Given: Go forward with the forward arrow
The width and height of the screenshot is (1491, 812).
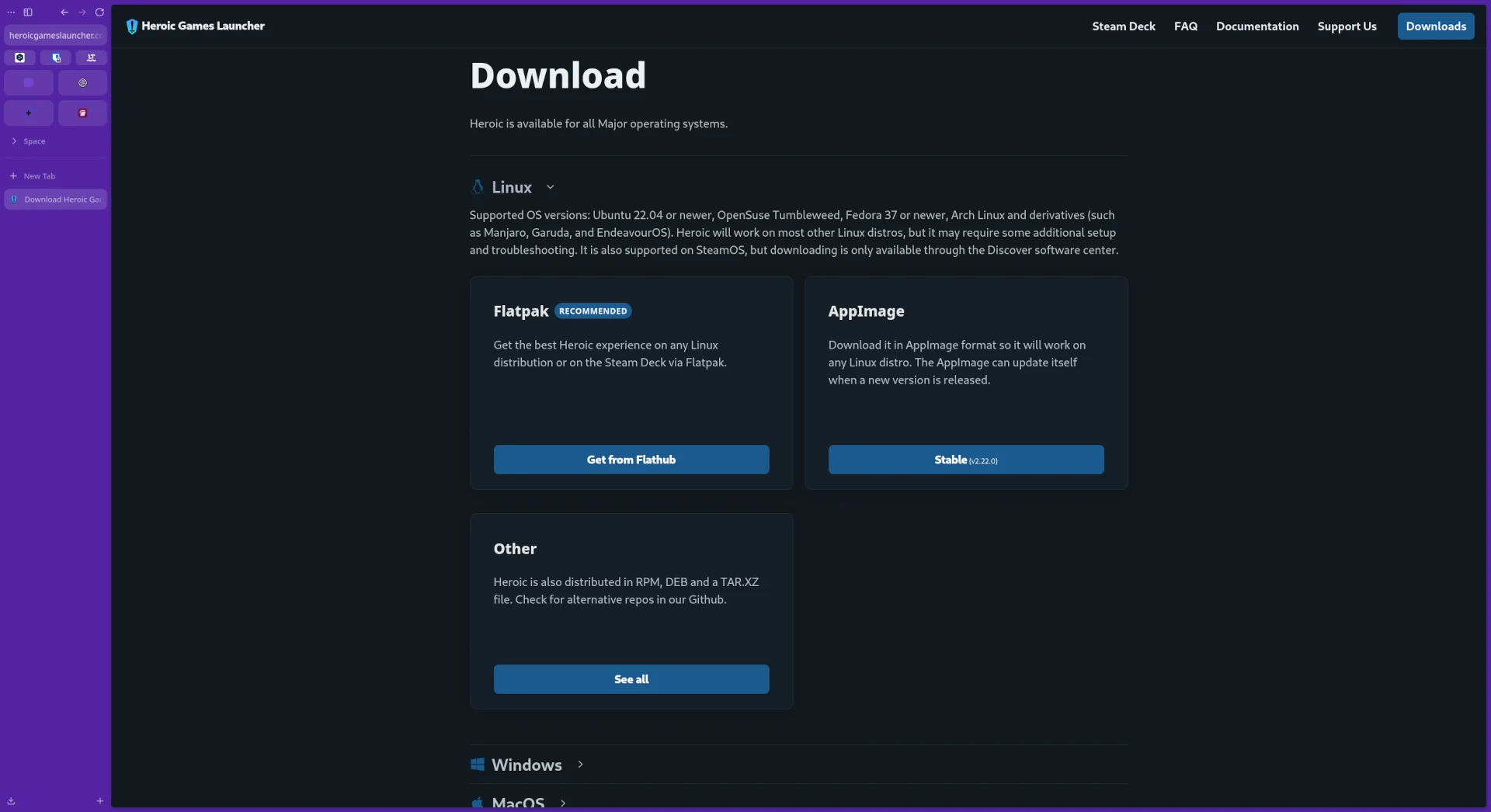Looking at the screenshot, I should (x=82, y=12).
